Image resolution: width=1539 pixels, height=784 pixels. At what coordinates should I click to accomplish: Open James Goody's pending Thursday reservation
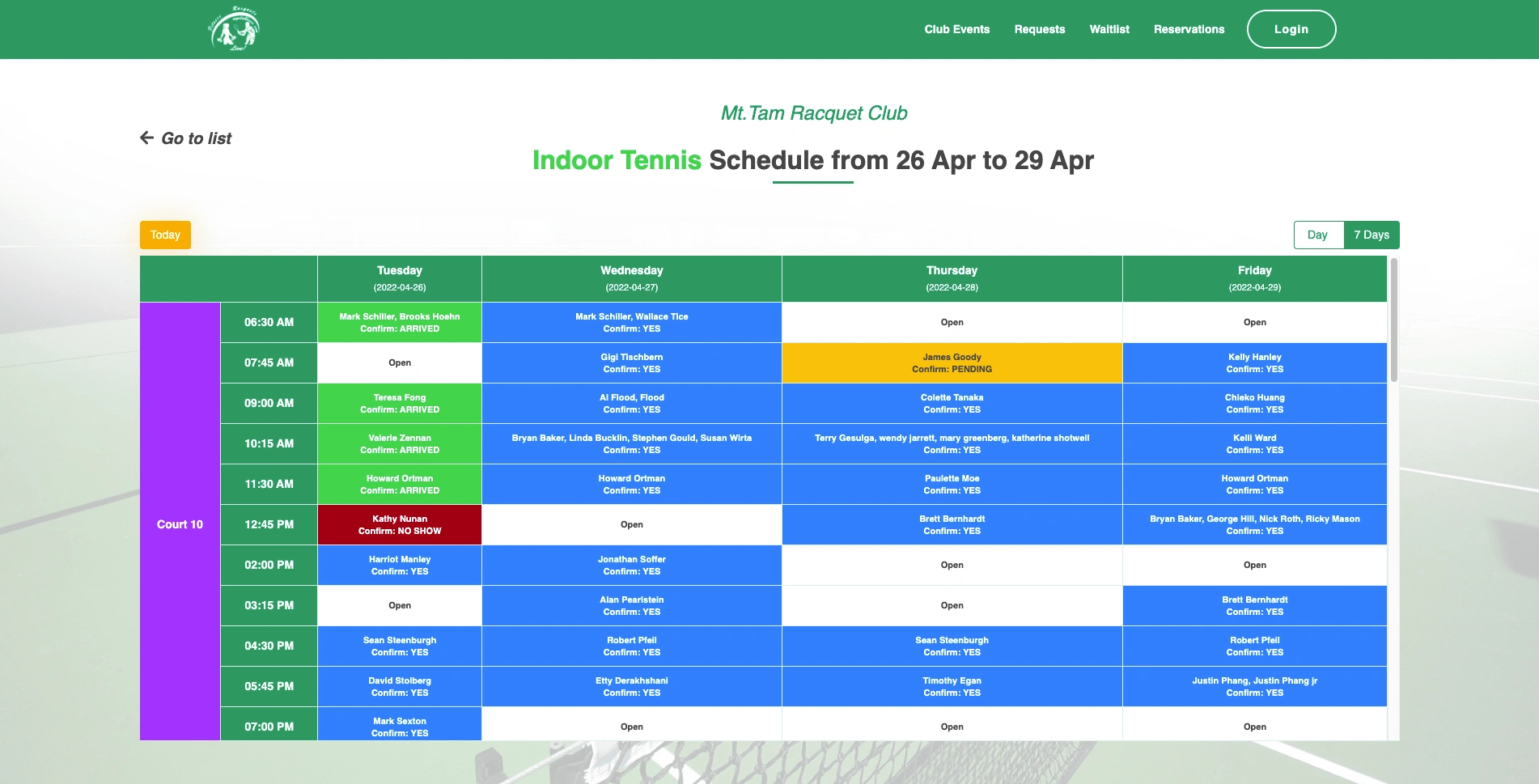coord(952,362)
